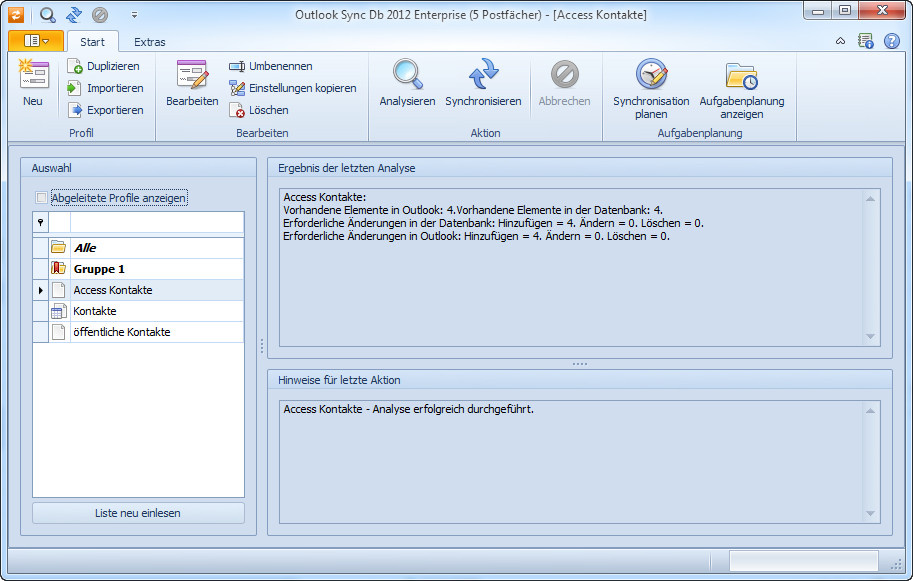This screenshot has width=913, height=581.
Task: Click the Auswahl panel header
Action: point(51,168)
